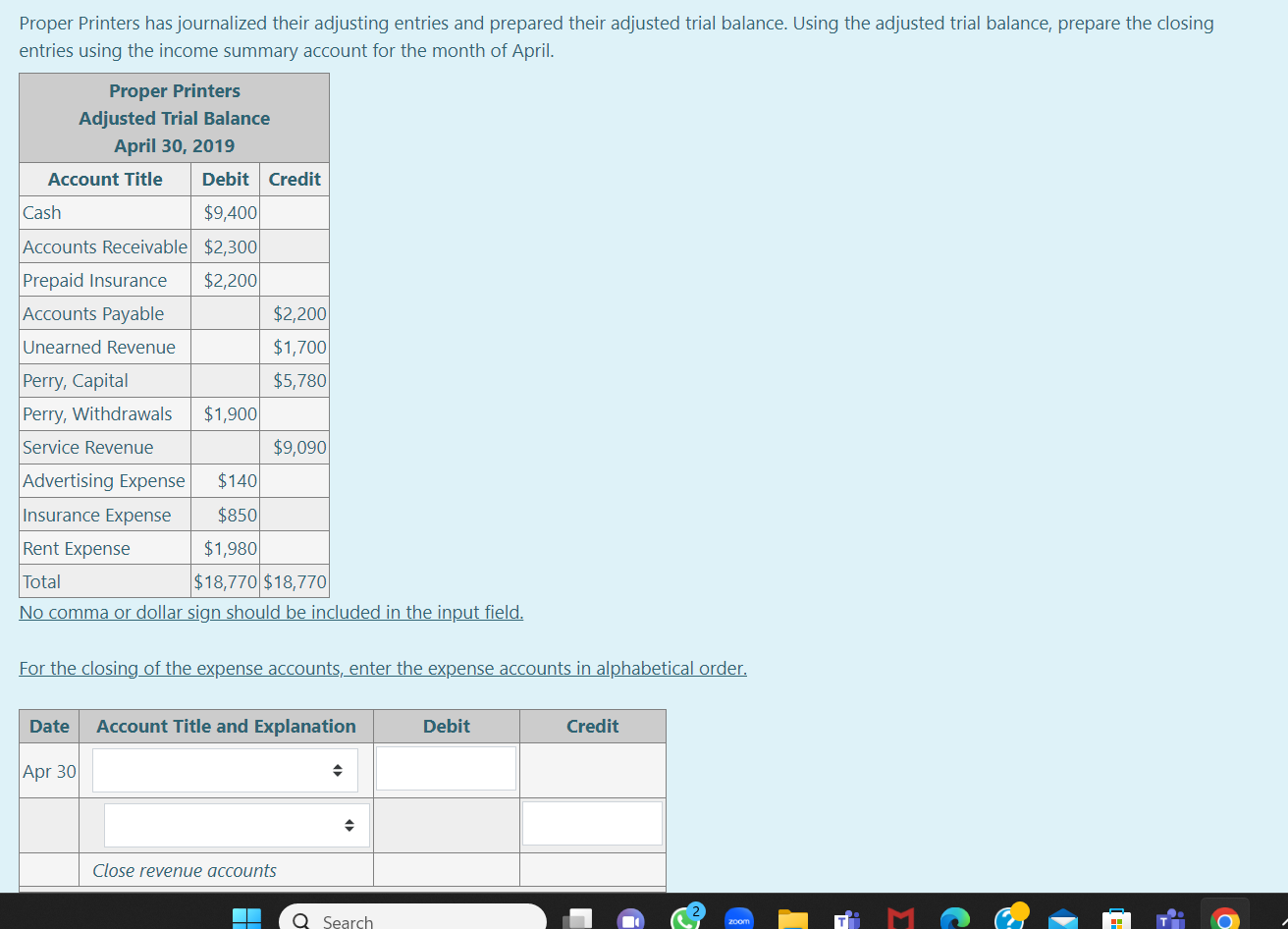Click the second row credit amount field
This screenshot has width=1288, height=929.
tap(592, 823)
